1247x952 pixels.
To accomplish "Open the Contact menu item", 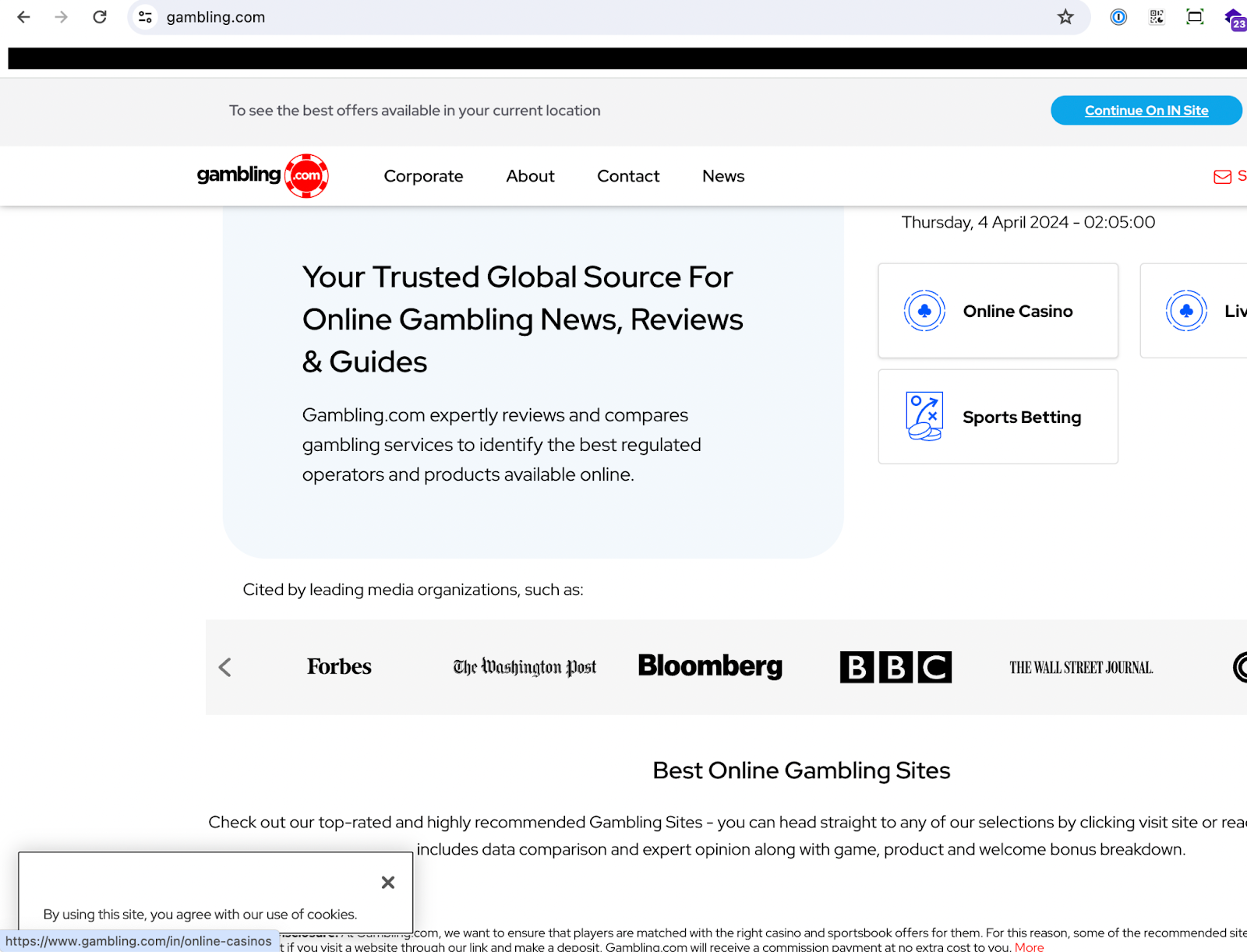I will [628, 176].
